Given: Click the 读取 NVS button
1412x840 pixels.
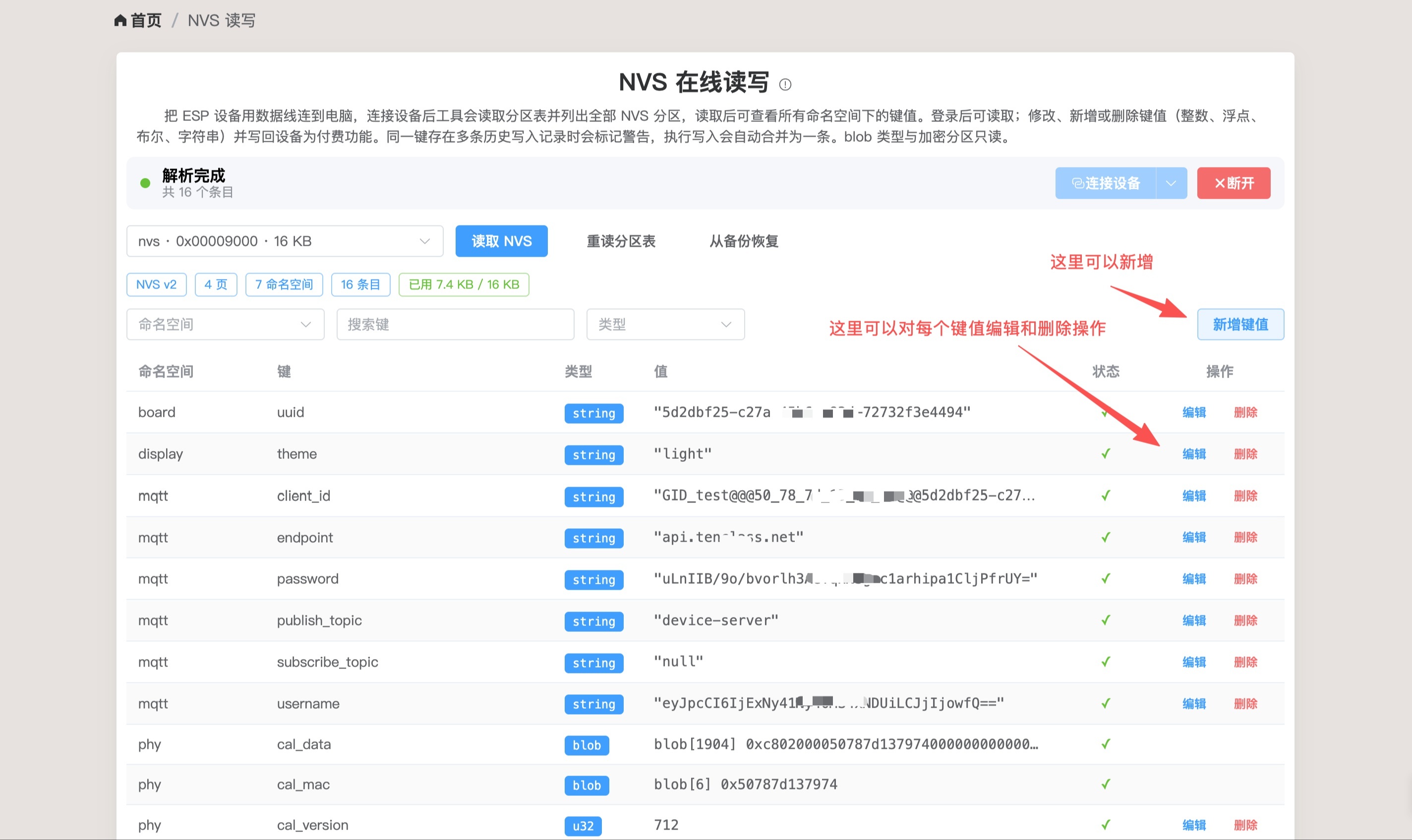Looking at the screenshot, I should tap(502, 241).
